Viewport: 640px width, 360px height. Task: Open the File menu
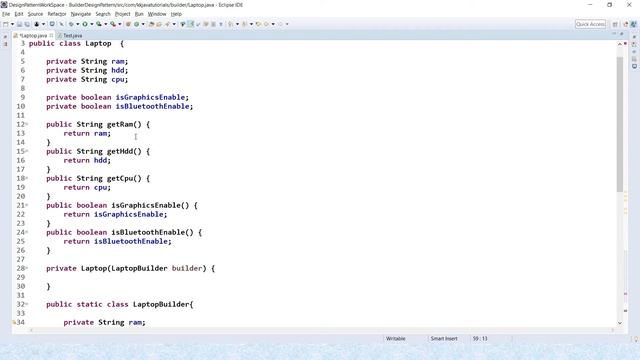point(6,14)
